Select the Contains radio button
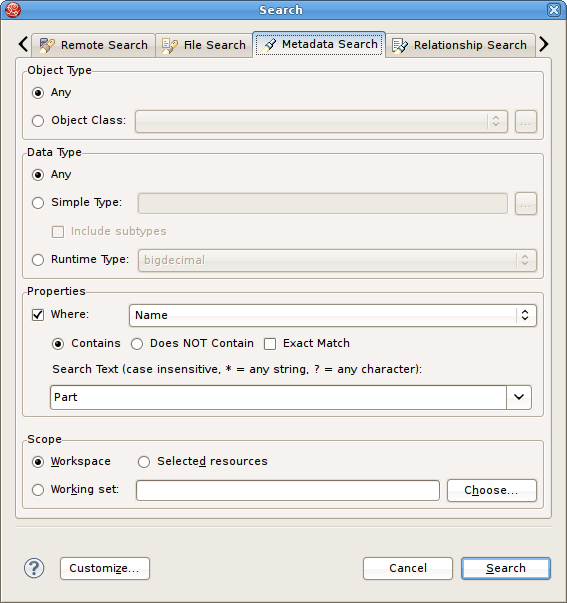567x603 pixels. point(58,344)
